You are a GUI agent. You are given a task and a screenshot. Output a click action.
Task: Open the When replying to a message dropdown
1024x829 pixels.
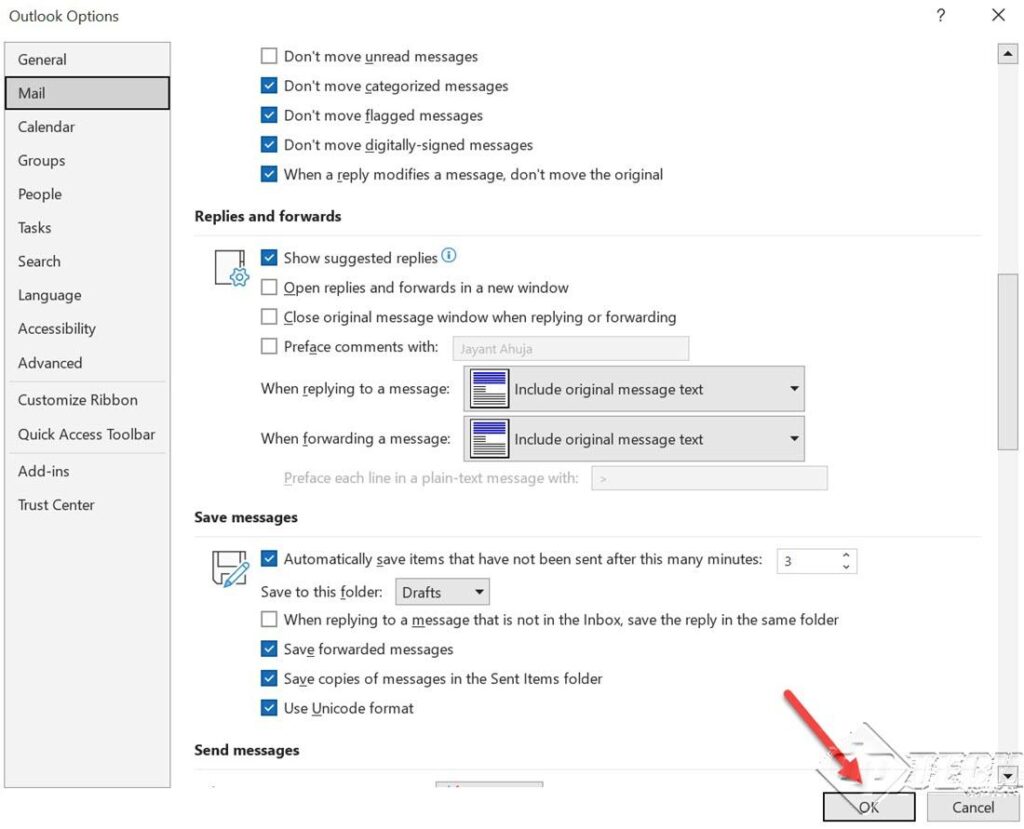coord(793,388)
